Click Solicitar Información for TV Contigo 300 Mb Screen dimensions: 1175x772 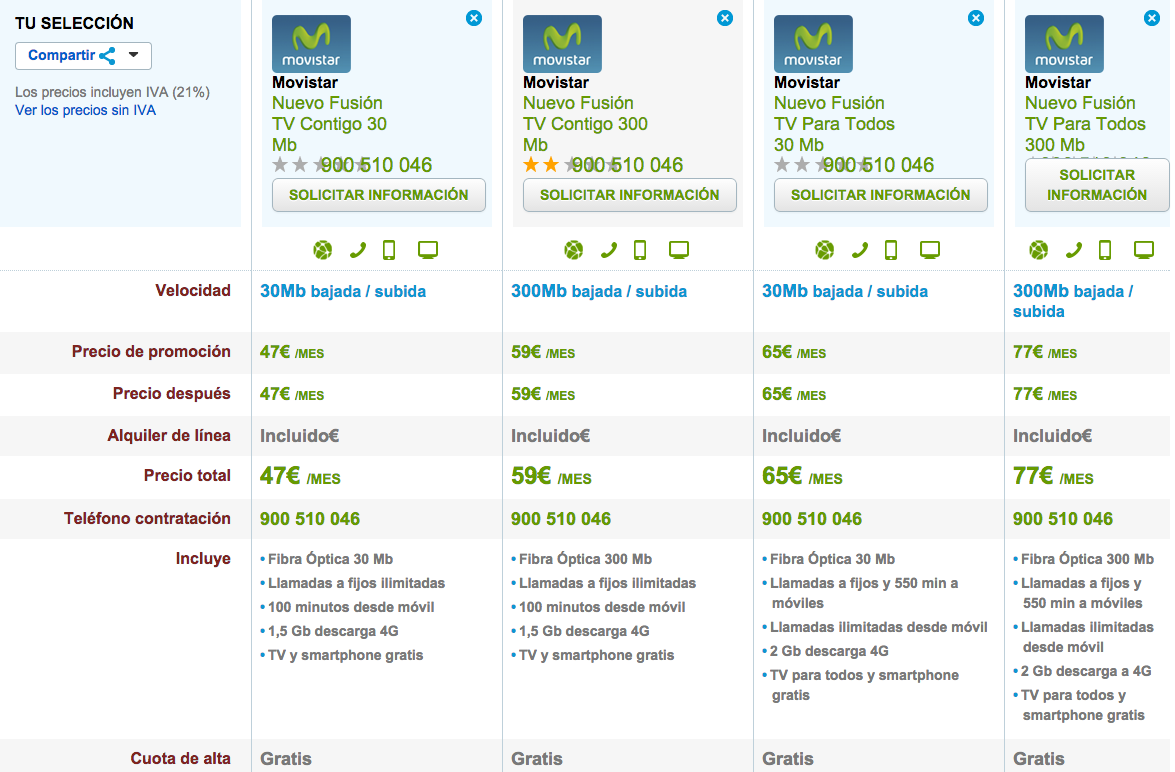point(629,195)
